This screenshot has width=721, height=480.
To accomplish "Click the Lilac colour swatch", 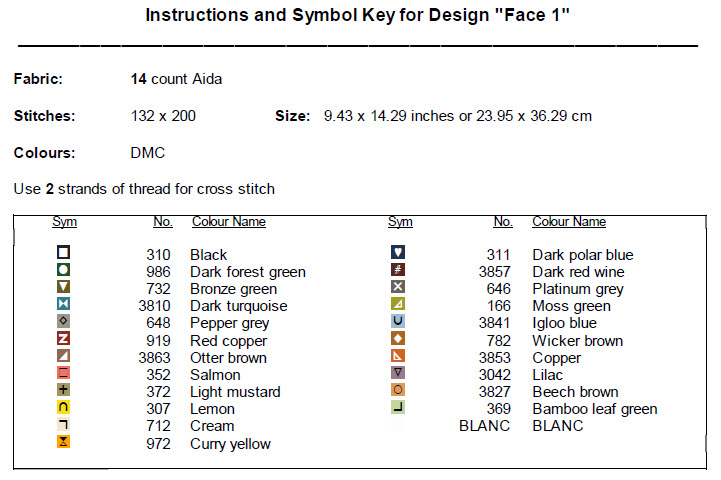I will coord(398,374).
